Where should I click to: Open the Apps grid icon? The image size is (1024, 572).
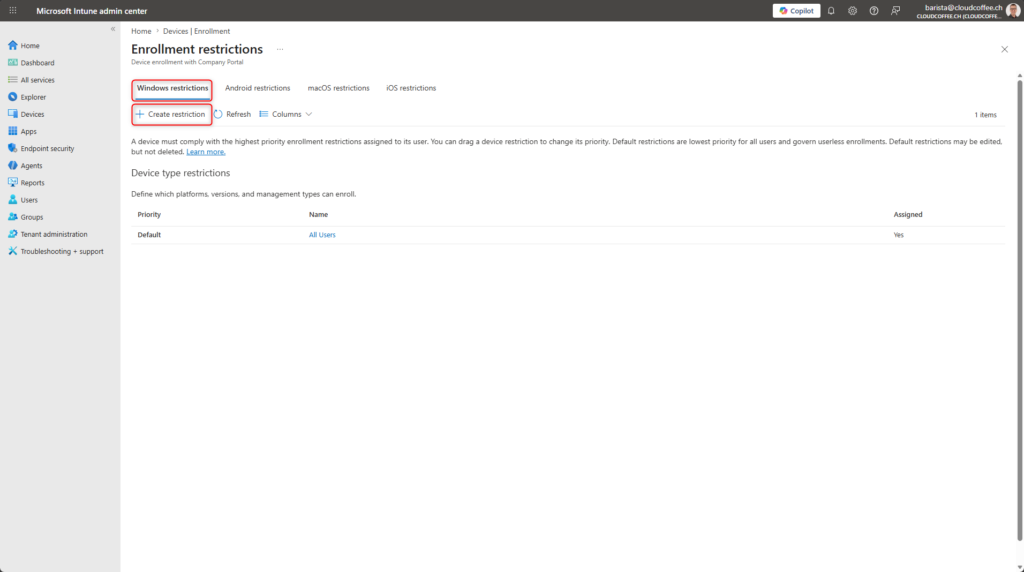[12, 131]
